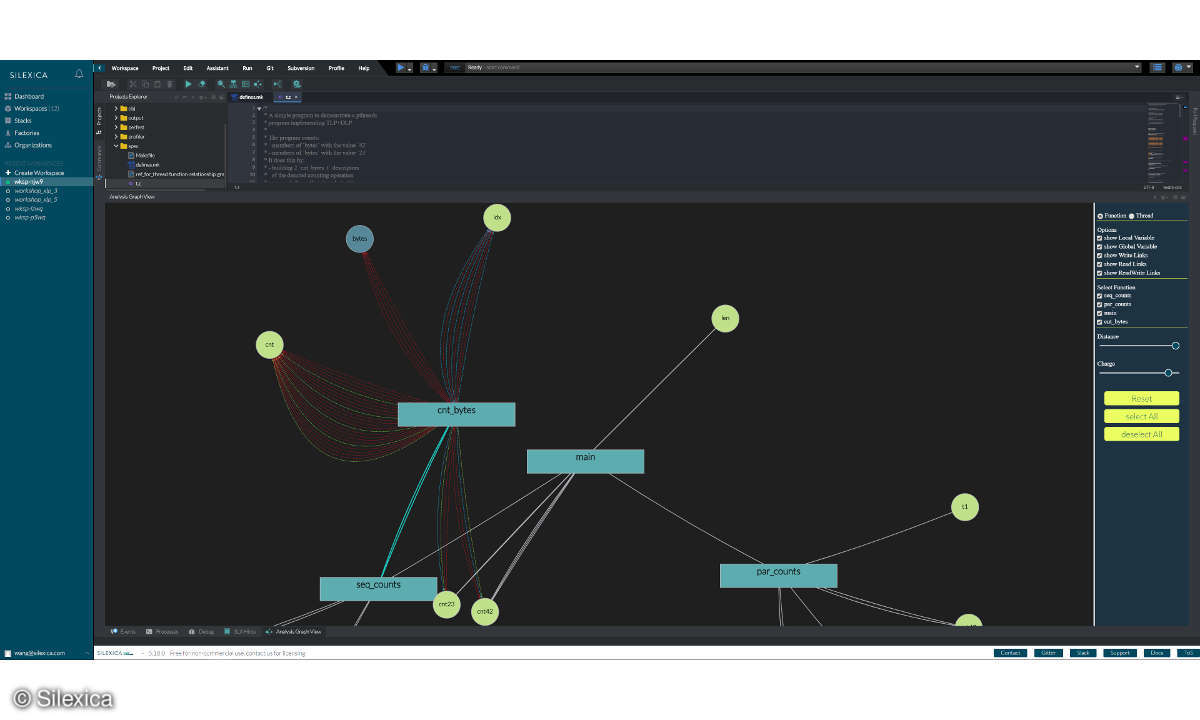This screenshot has width=1200, height=720.
Task: Click the green run toolbar icon
Action: pos(189,84)
